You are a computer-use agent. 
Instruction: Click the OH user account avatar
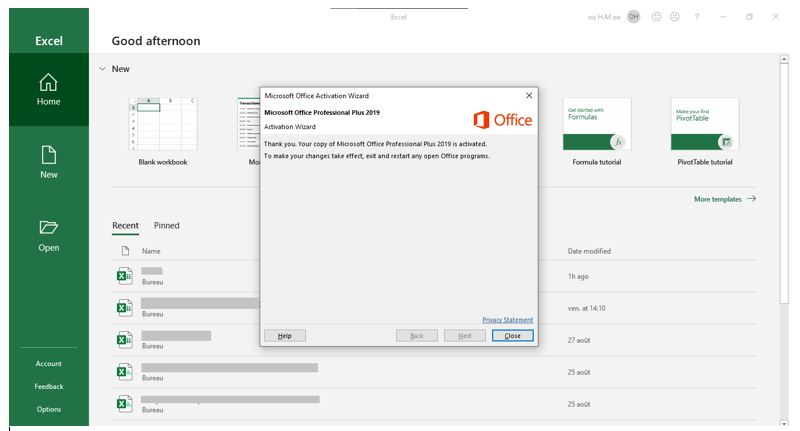click(x=633, y=17)
